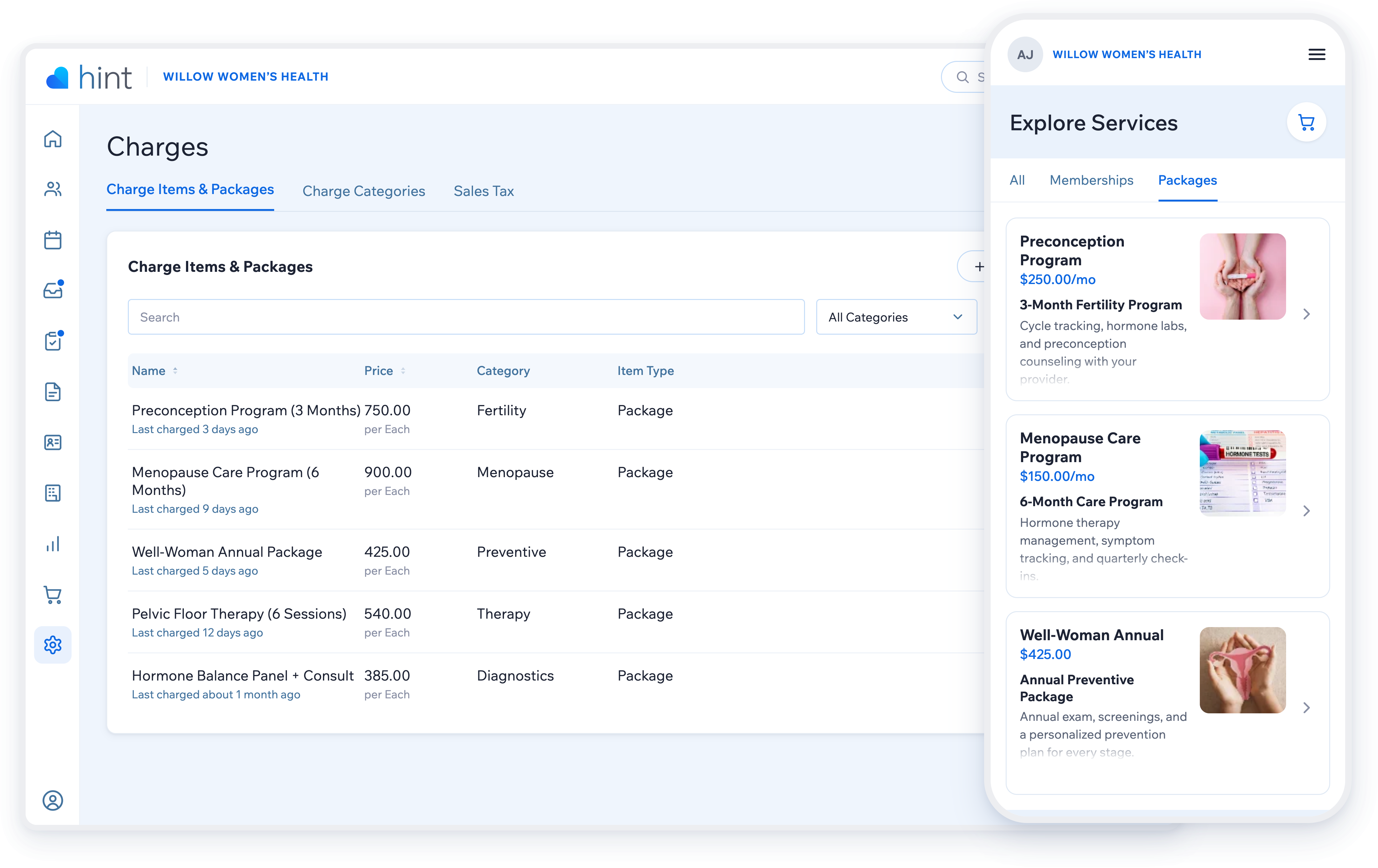Open the invoice form icon in sidebar
Screen dimensions: 1378x868
(x=53, y=493)
